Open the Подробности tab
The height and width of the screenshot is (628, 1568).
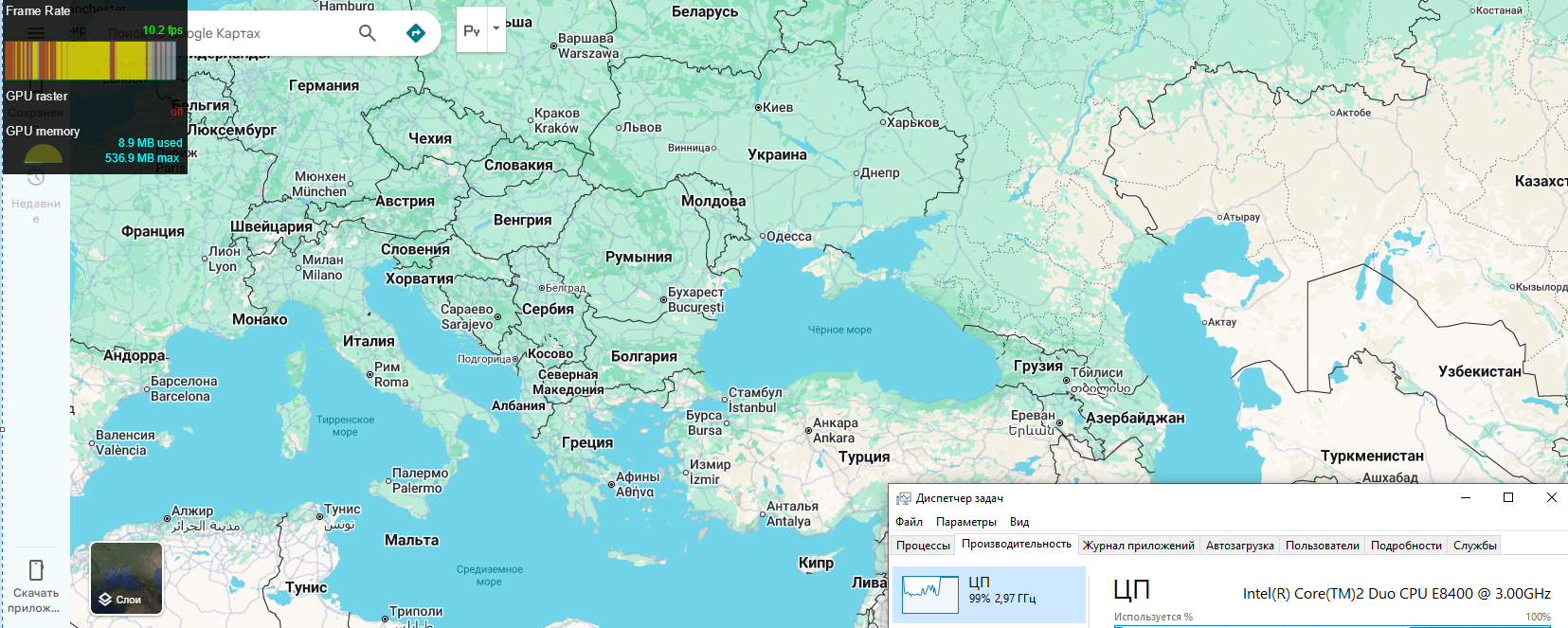pyautogui.click(x=1406, y=546)
